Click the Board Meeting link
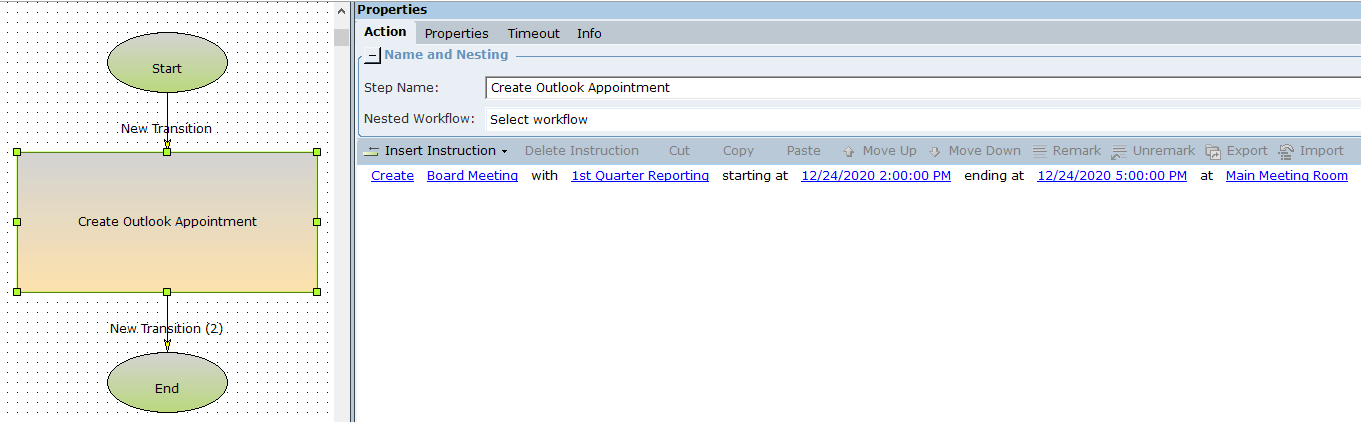The height and width of the screenshot is (422, 1361). click(472, 176)
